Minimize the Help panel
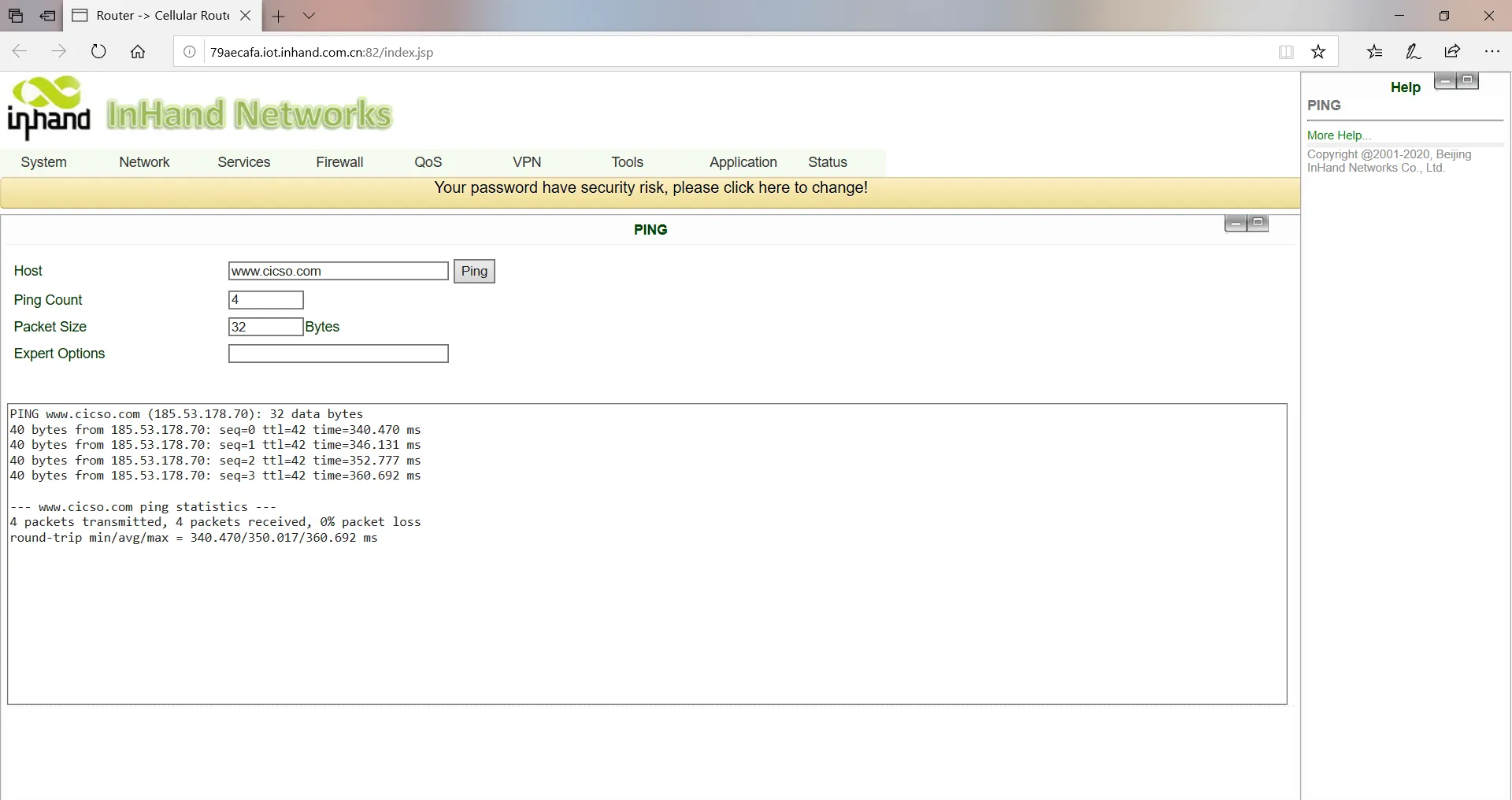The width and height of the screenshot is (1512, 800). [1446, 80]
